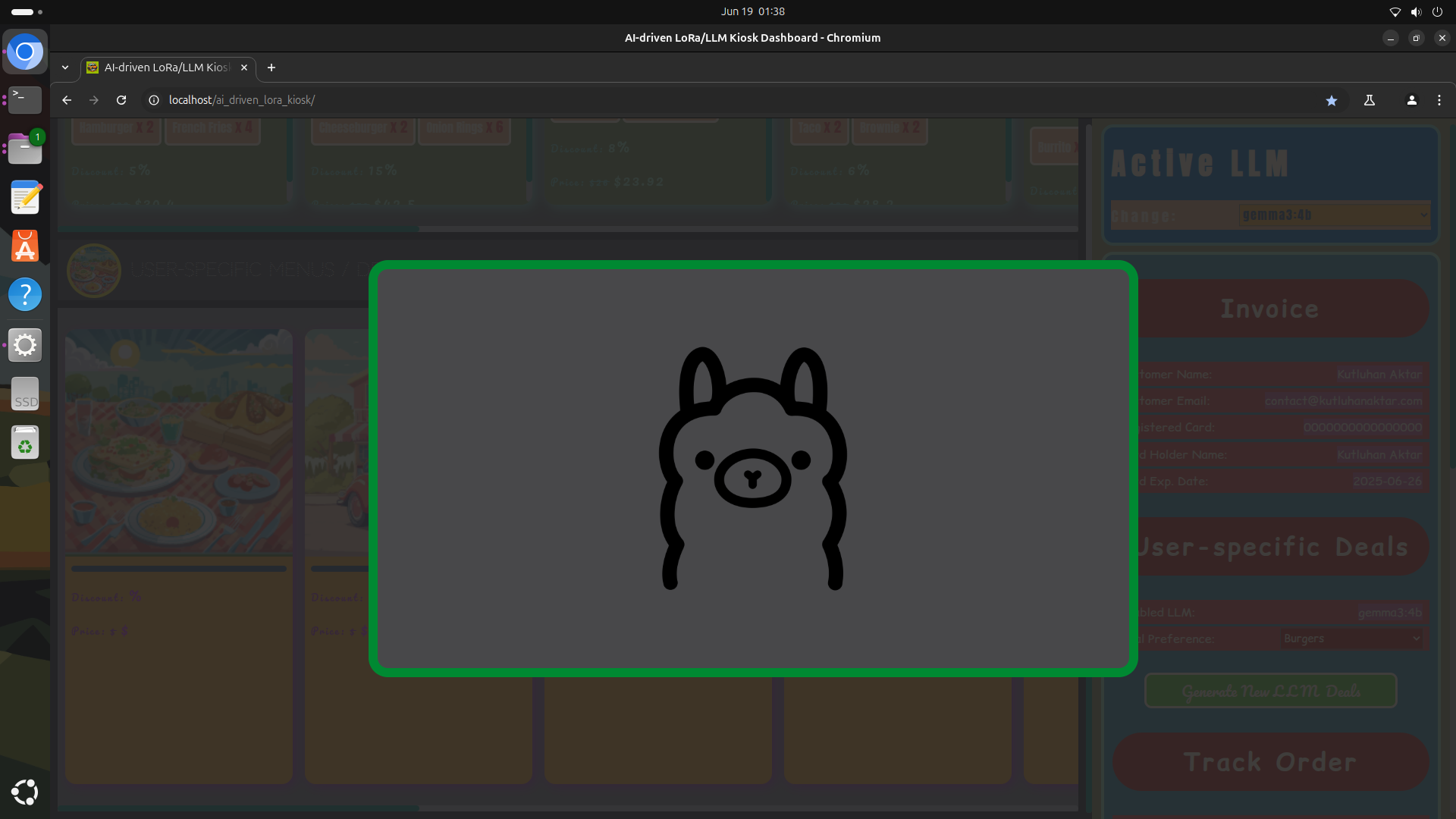The width and height of the screenshot is (1456, 819).
Task: Open the Trash from the dock
Action: pyautogui.click(x=25, y=442)
